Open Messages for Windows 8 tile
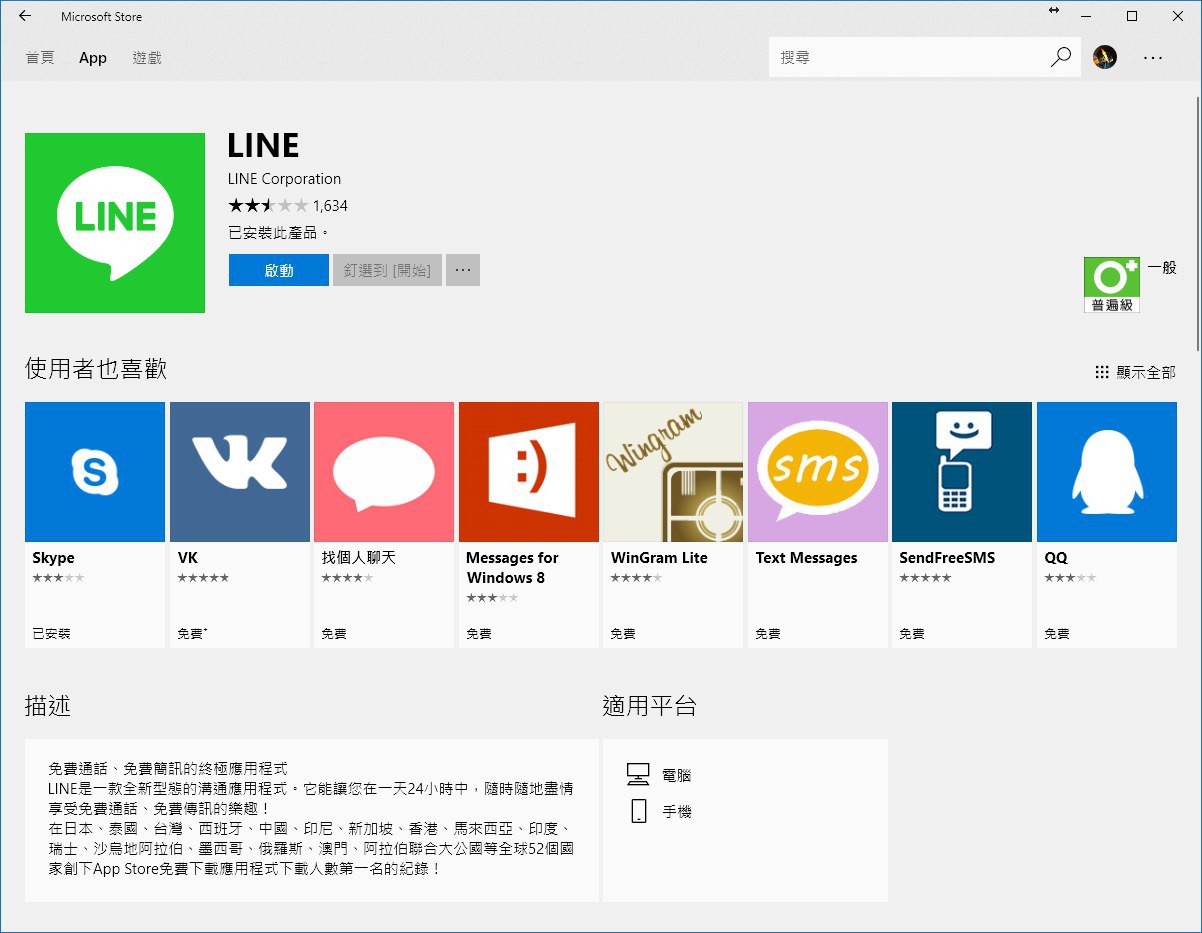1202x933 pixels. point(528,472)
